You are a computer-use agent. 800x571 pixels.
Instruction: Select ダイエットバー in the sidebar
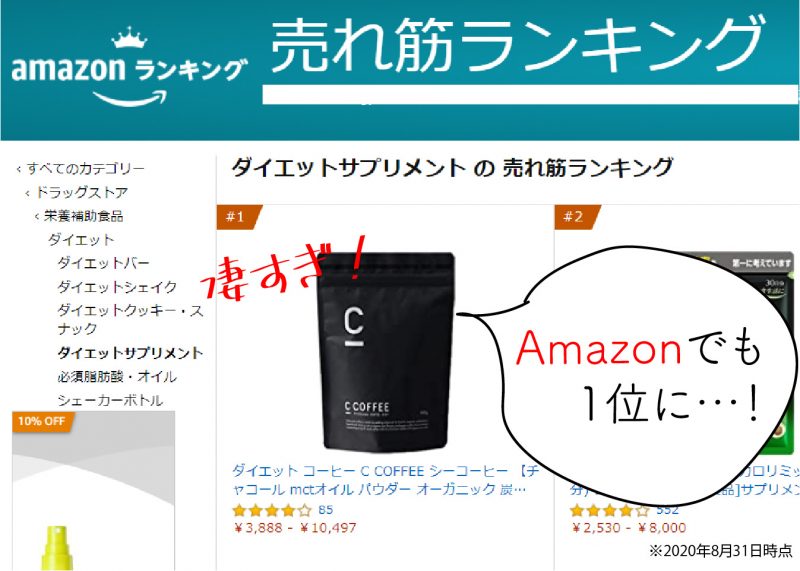pyautogui.click(x=104, y=263)
